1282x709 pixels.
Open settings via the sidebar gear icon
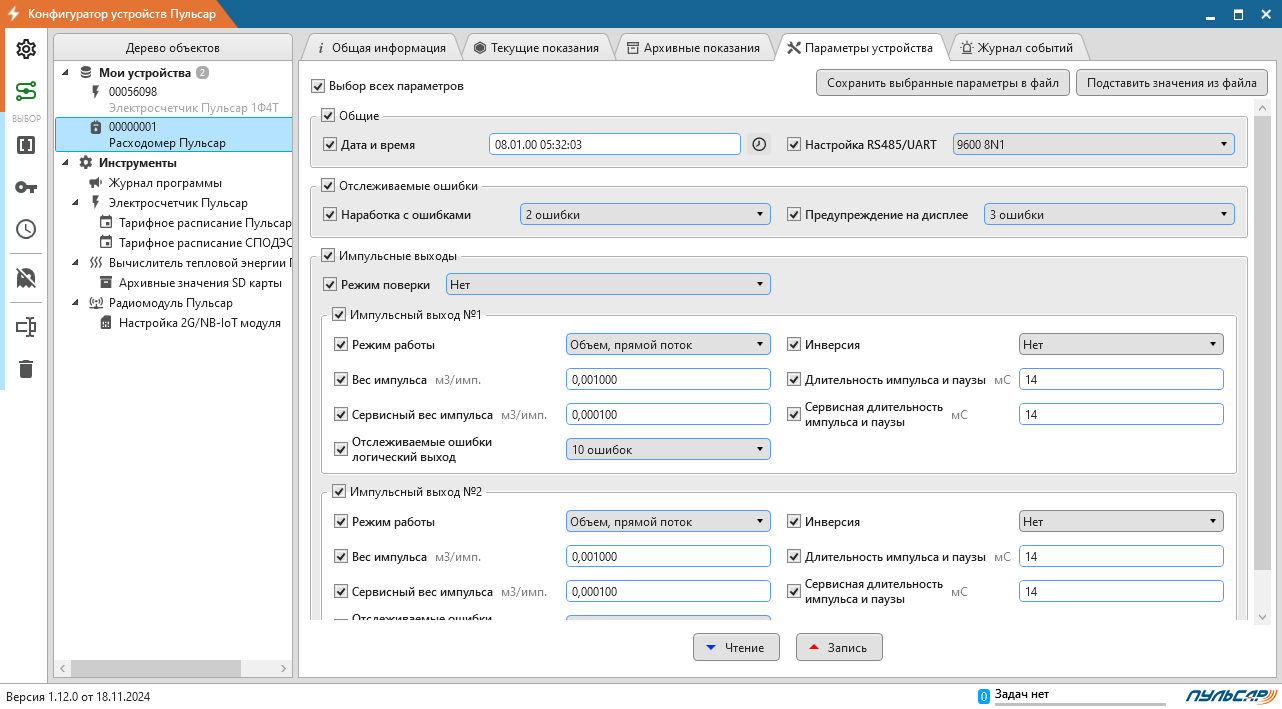tap(26, 50)
